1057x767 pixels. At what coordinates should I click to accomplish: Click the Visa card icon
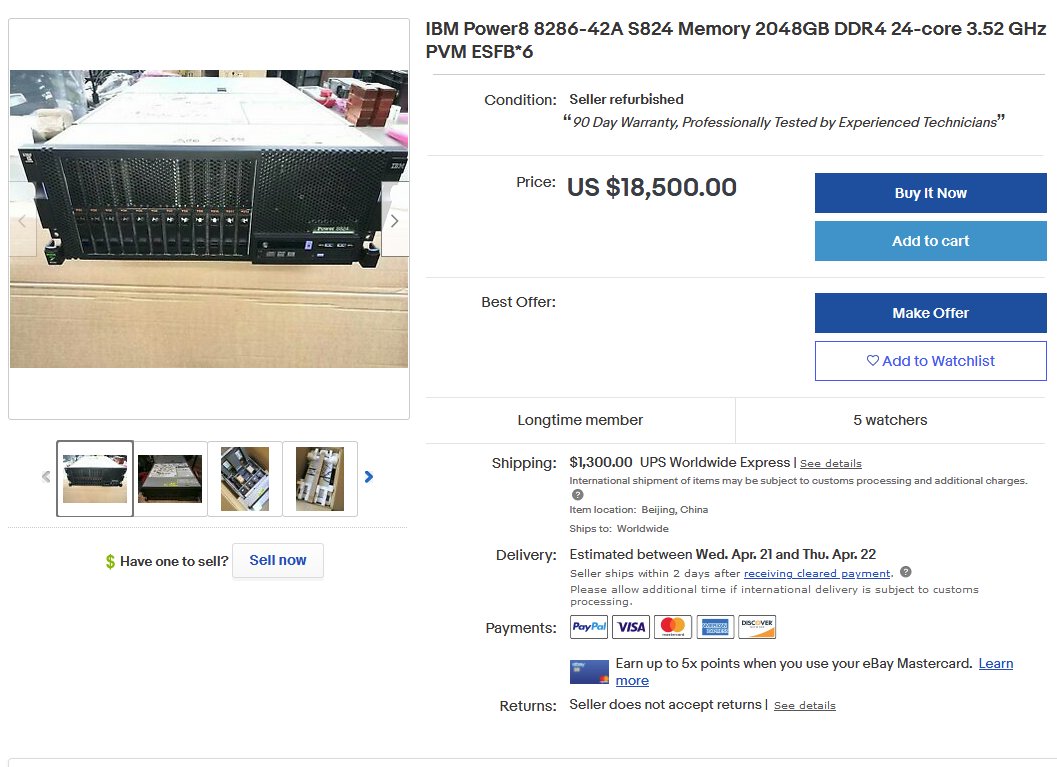click(631, 627)
